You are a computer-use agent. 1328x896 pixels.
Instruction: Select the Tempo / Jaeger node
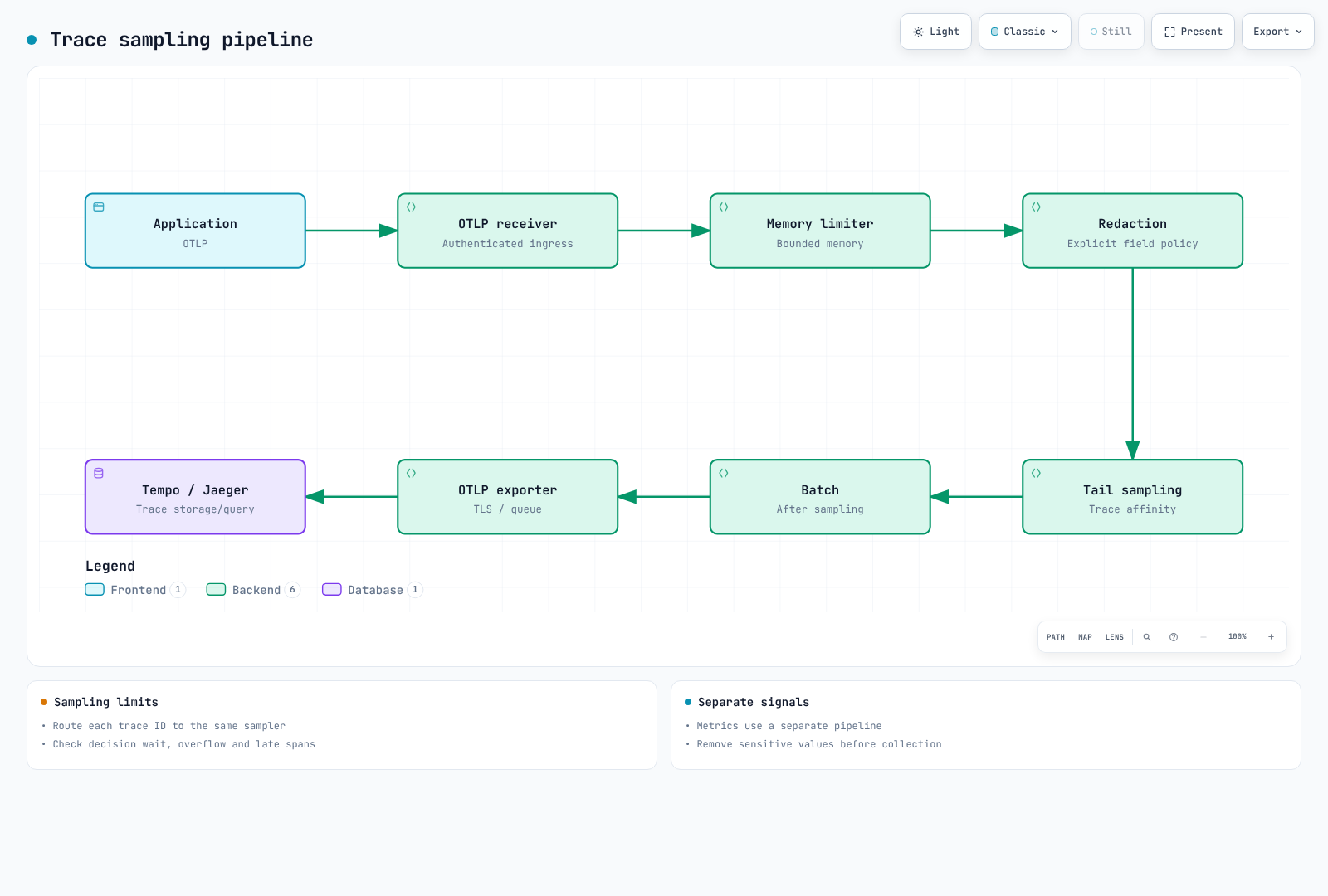coord(195,497)
